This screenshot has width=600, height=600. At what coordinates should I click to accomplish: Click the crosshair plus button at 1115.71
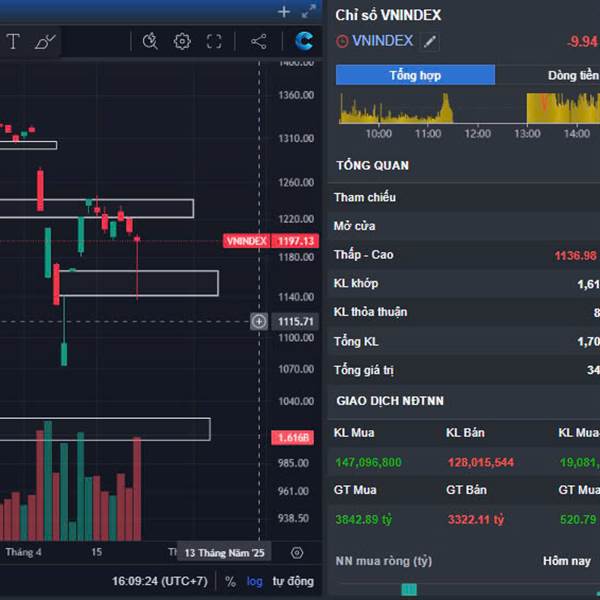[259, 321]
